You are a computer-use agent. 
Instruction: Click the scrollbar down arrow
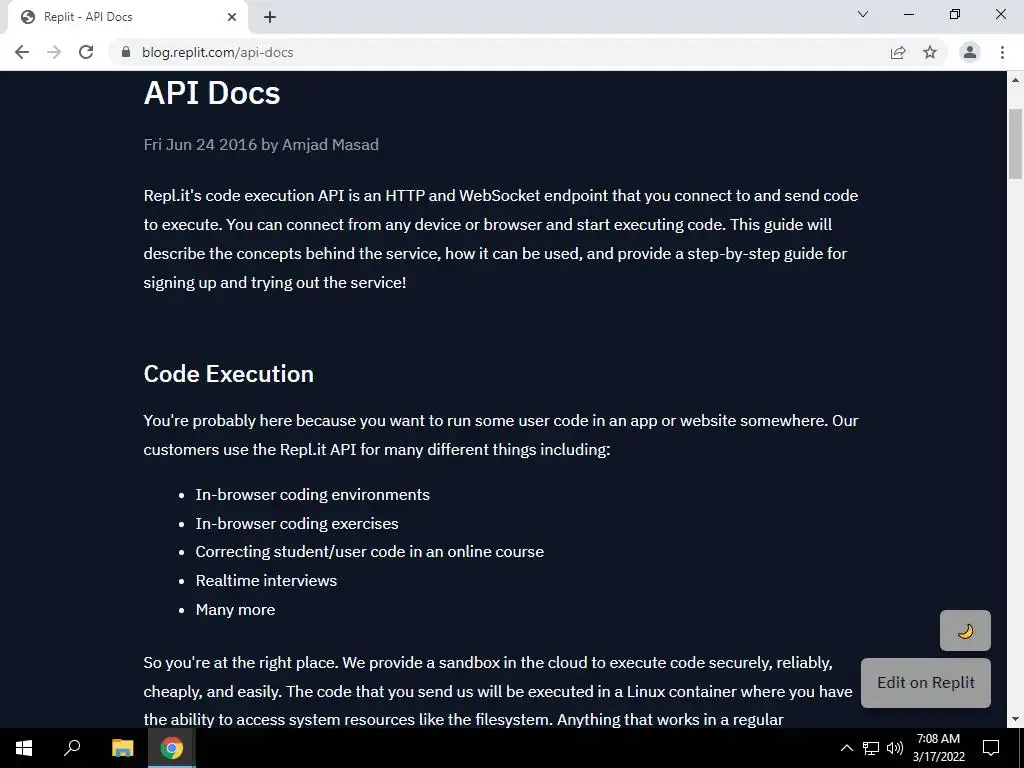pyautogui.click(x=1015, y=720)
